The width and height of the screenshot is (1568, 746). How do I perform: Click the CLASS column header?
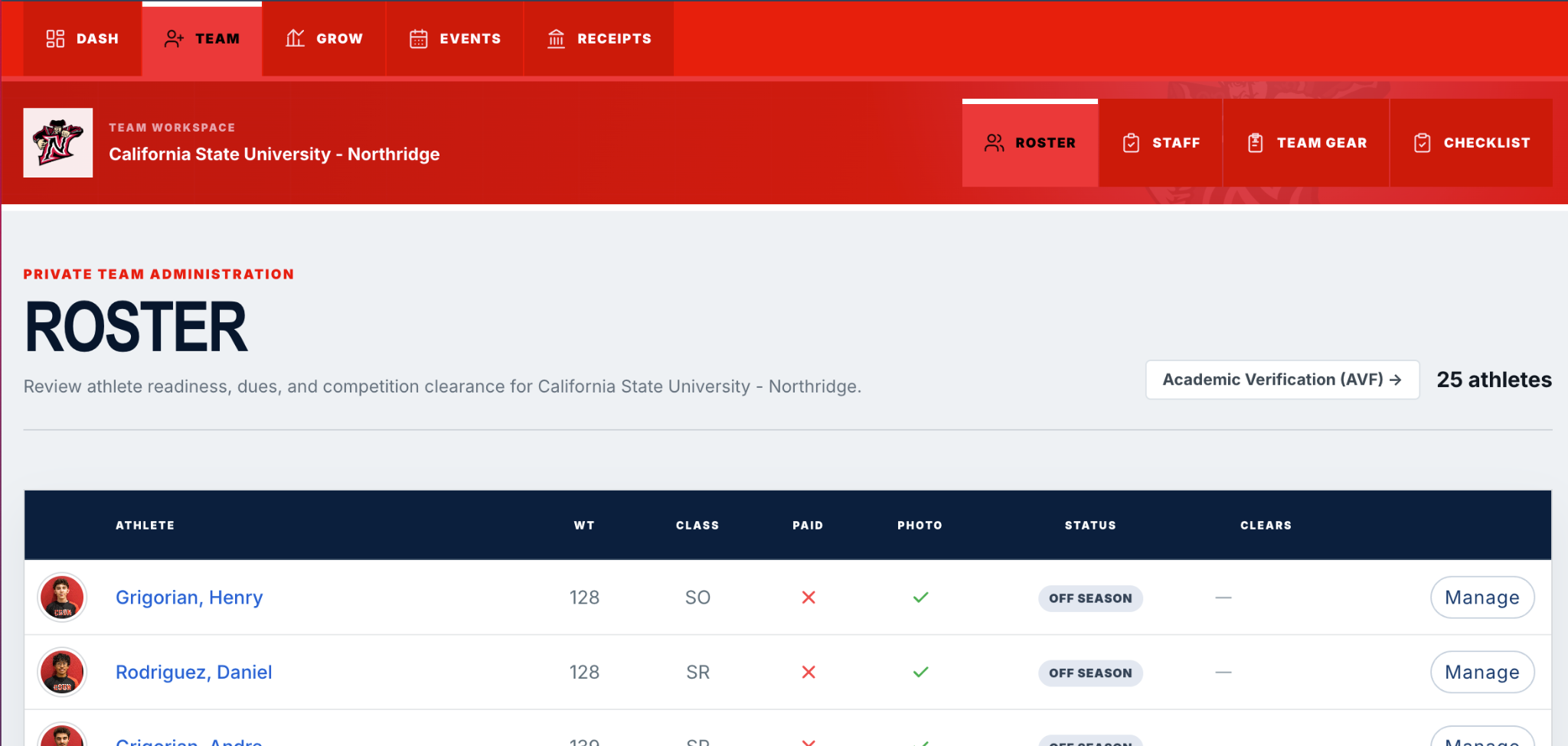(x=697, y=526)
